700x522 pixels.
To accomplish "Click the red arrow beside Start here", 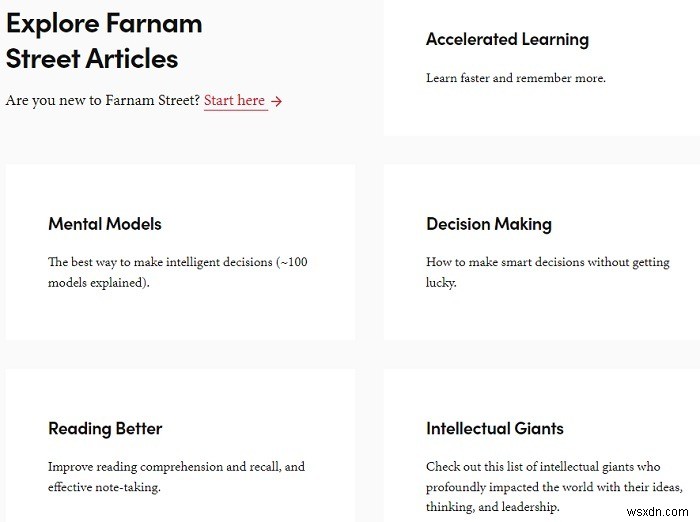I will (277, 101).
